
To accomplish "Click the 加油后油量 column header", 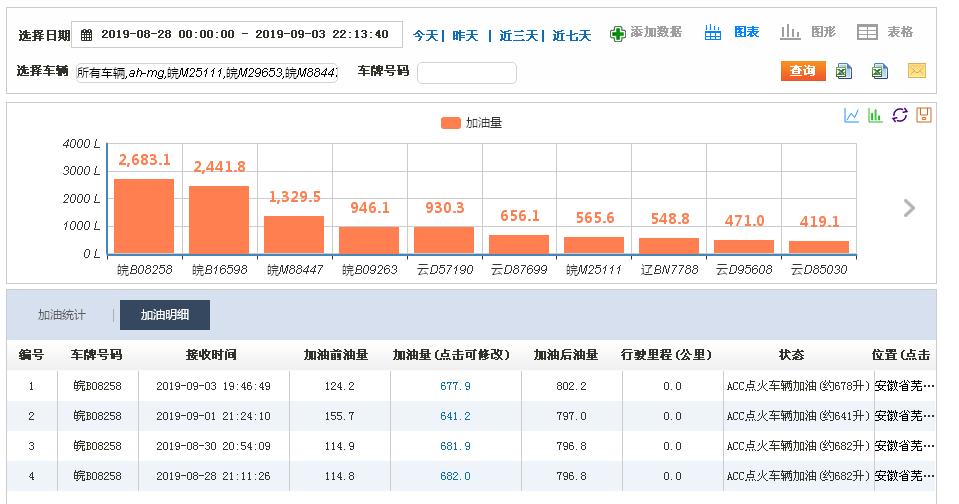I will pyautogui.click(x=566, y=355).
